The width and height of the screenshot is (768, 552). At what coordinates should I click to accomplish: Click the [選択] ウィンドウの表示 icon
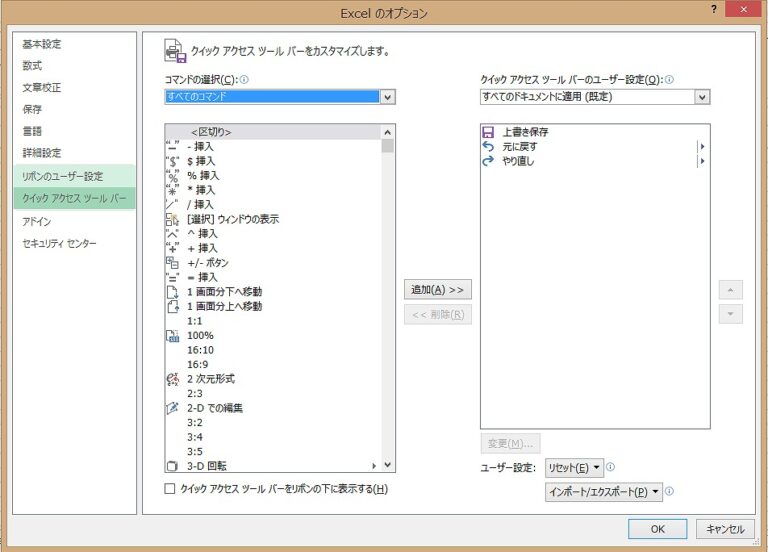[x=172, y=219]
